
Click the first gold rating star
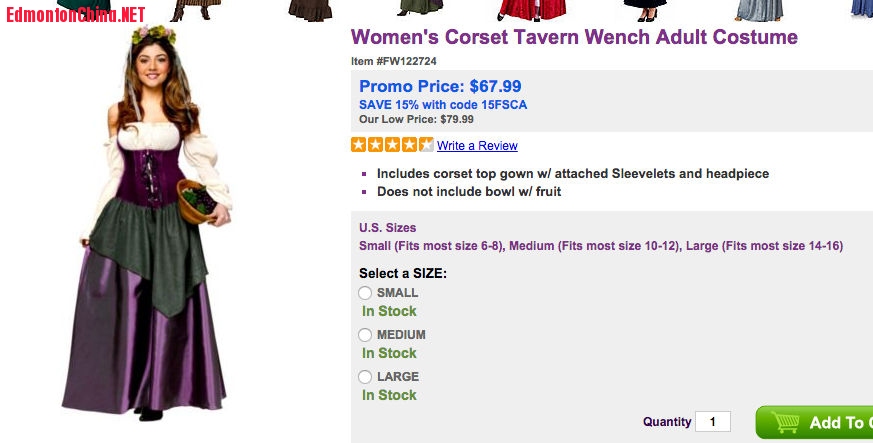click(358, 145)
